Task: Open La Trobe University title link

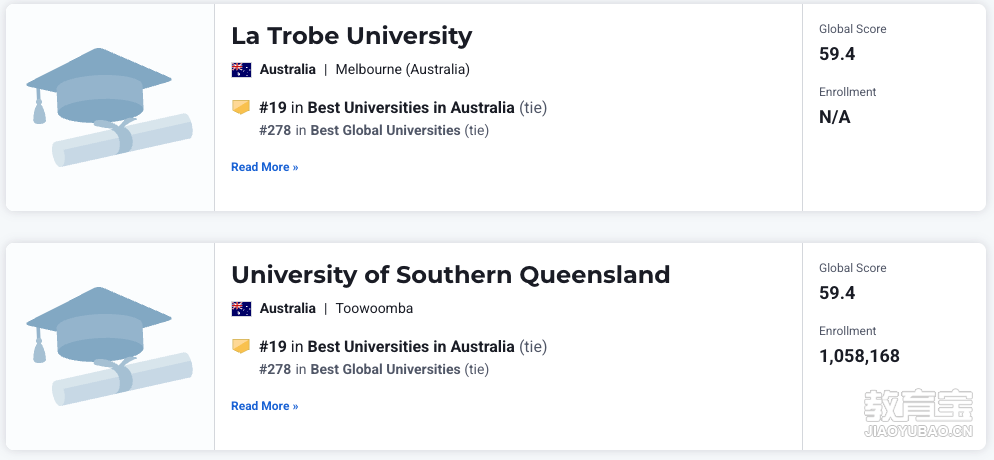Action: (351, 36)
